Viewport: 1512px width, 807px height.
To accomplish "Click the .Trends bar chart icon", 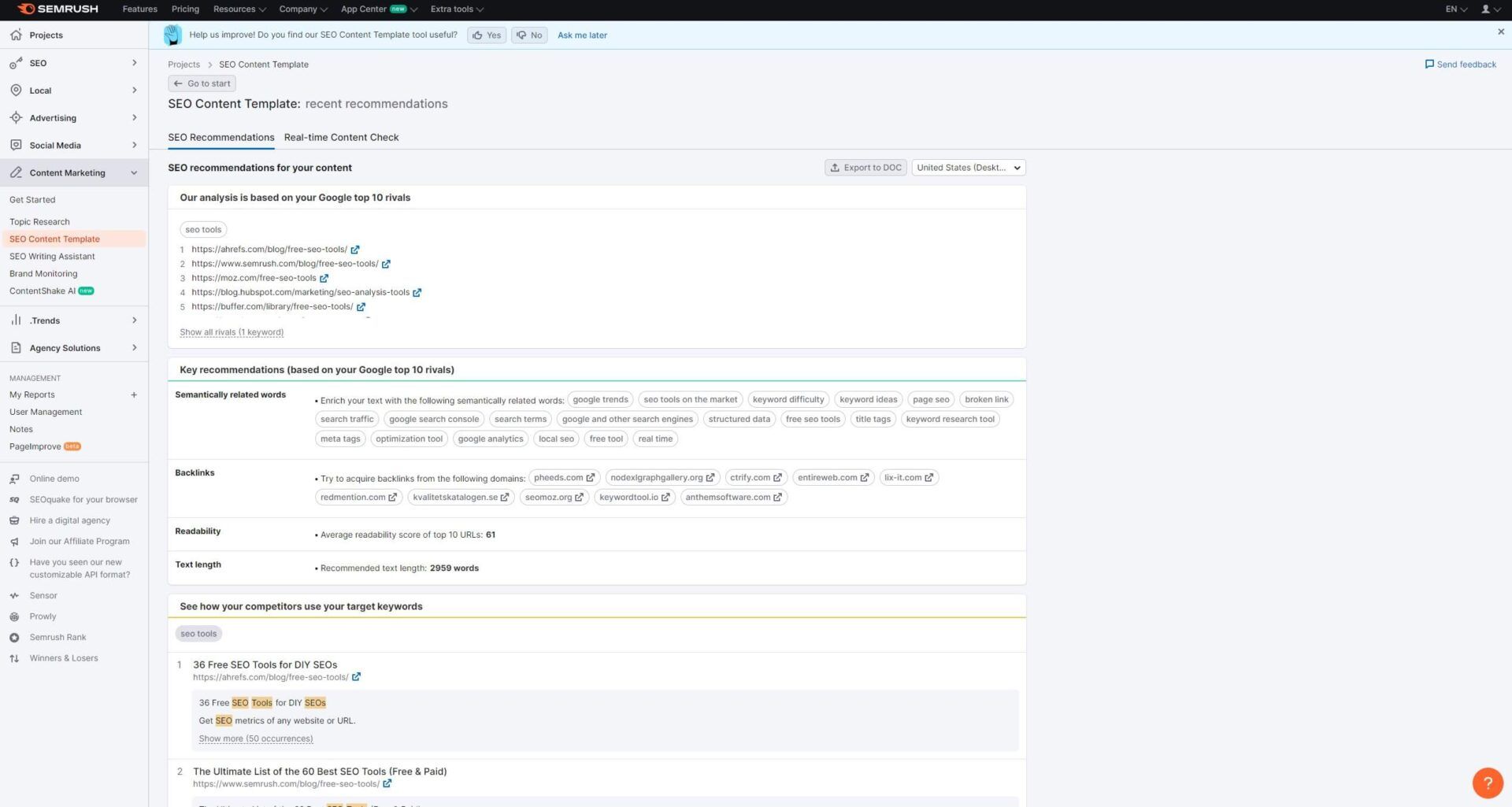I will [x=16, y=320].
